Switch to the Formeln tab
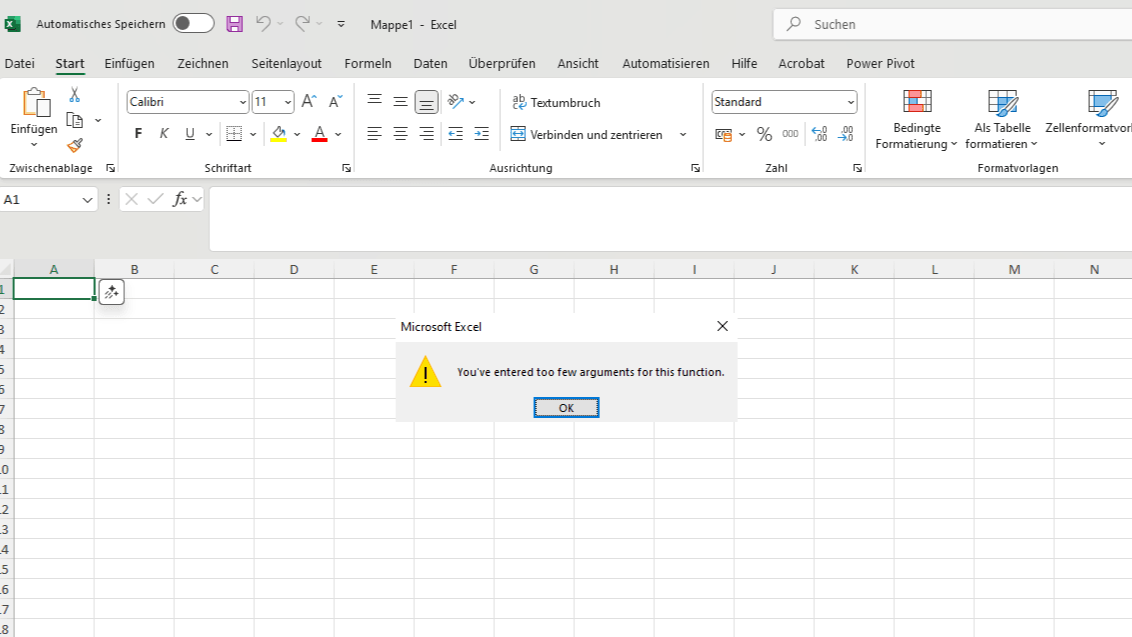The image size is (1132, 637). coord(367,63)
